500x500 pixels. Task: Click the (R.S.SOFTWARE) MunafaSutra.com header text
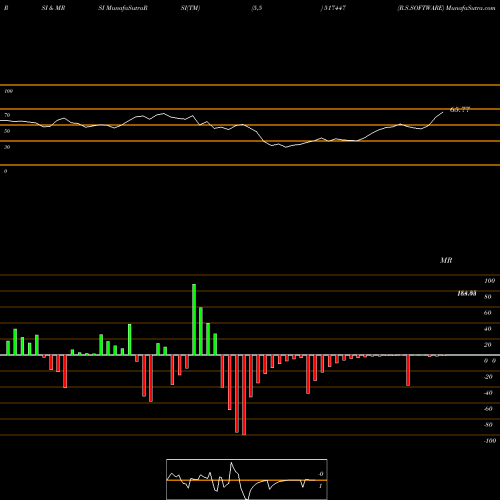446,8
